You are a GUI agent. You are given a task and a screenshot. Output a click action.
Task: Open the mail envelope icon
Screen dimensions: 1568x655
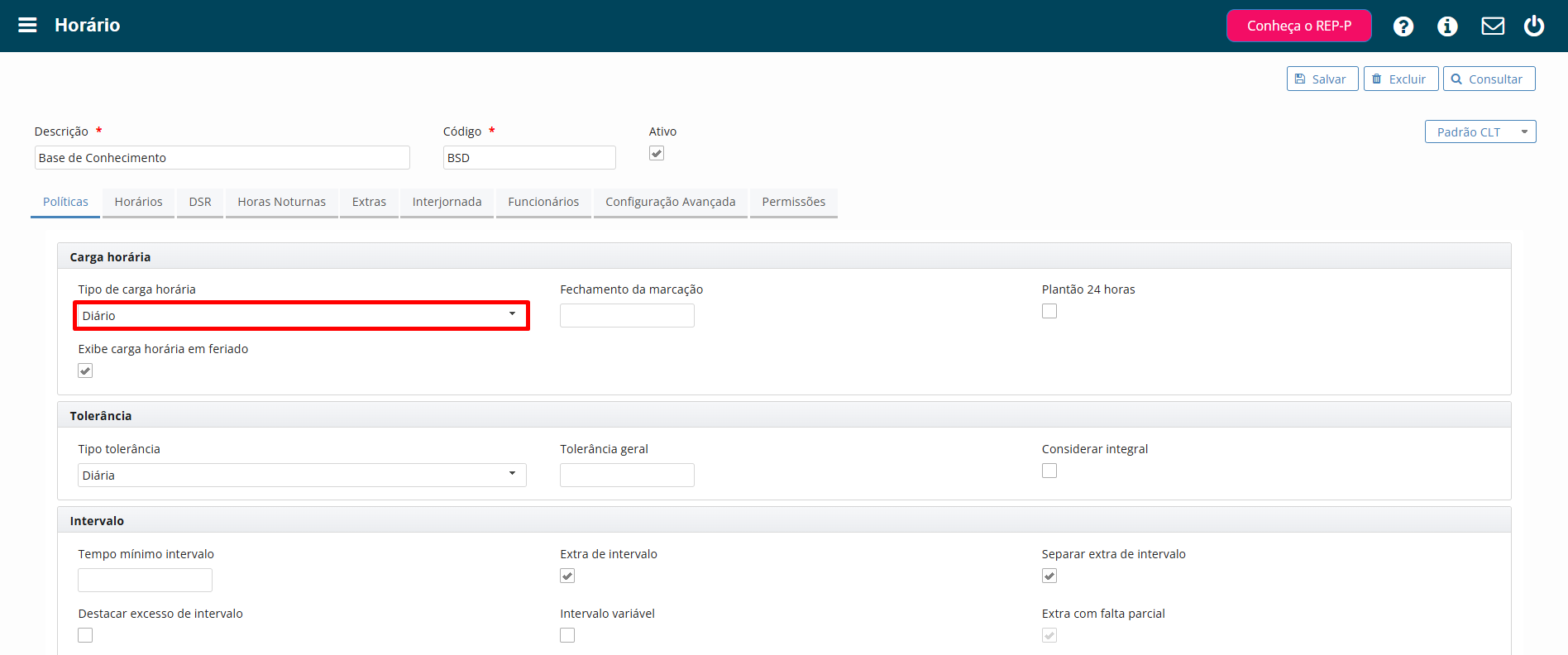[1493, 26]
